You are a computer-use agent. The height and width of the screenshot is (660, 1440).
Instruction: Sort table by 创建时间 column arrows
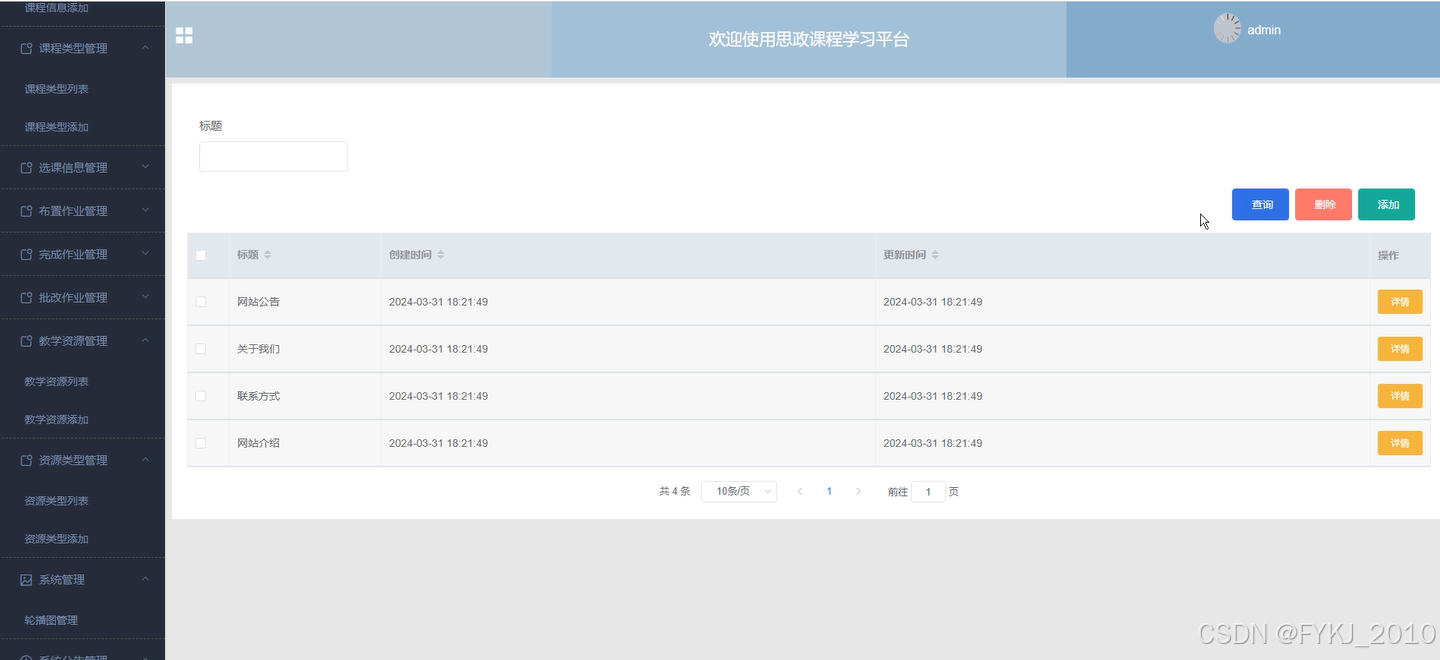click(441, 255)
